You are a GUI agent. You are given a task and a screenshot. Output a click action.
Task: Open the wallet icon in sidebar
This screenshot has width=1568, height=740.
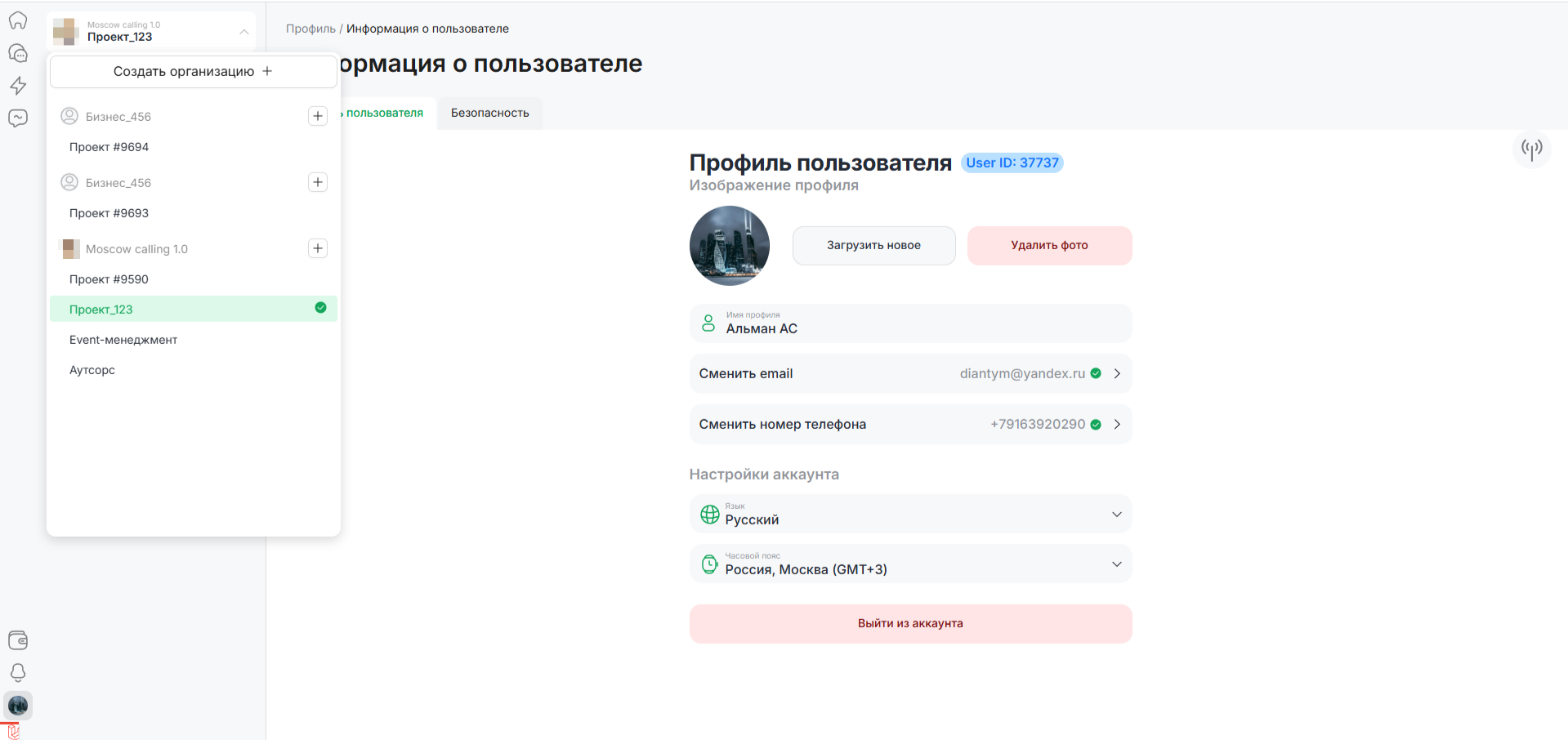click(18, 640)
